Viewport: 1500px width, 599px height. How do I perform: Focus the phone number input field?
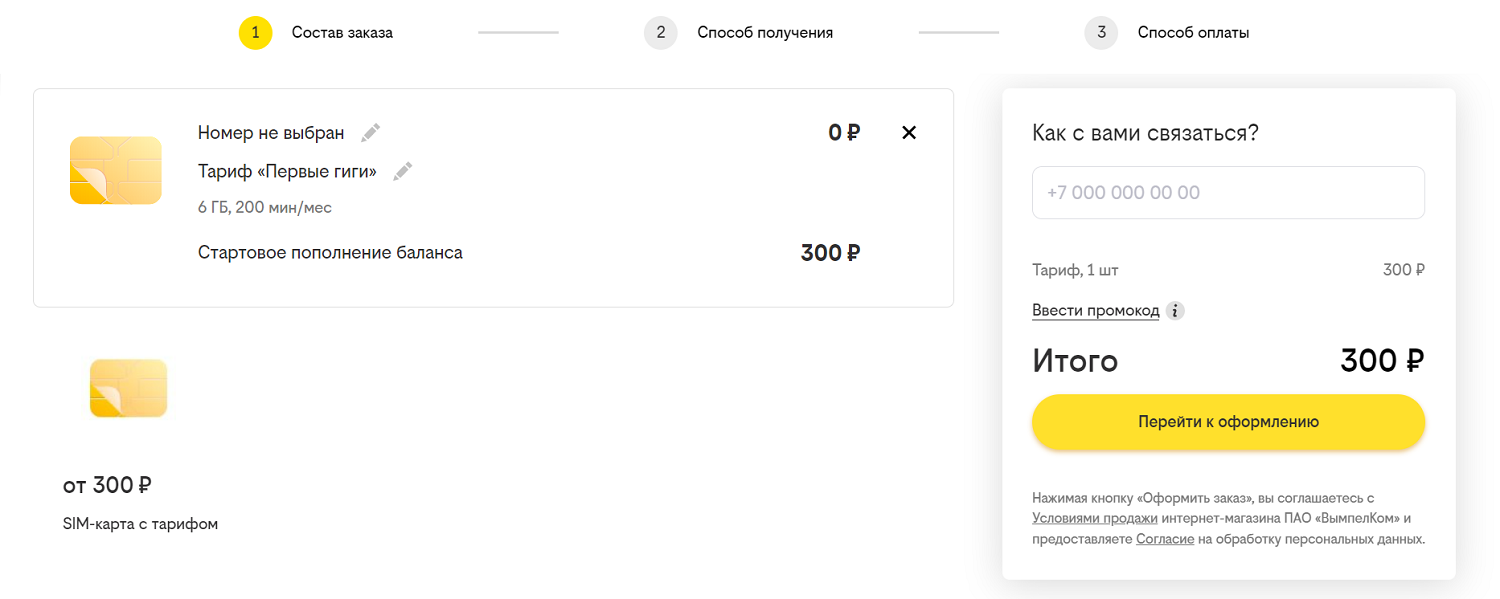(1228, 193)
